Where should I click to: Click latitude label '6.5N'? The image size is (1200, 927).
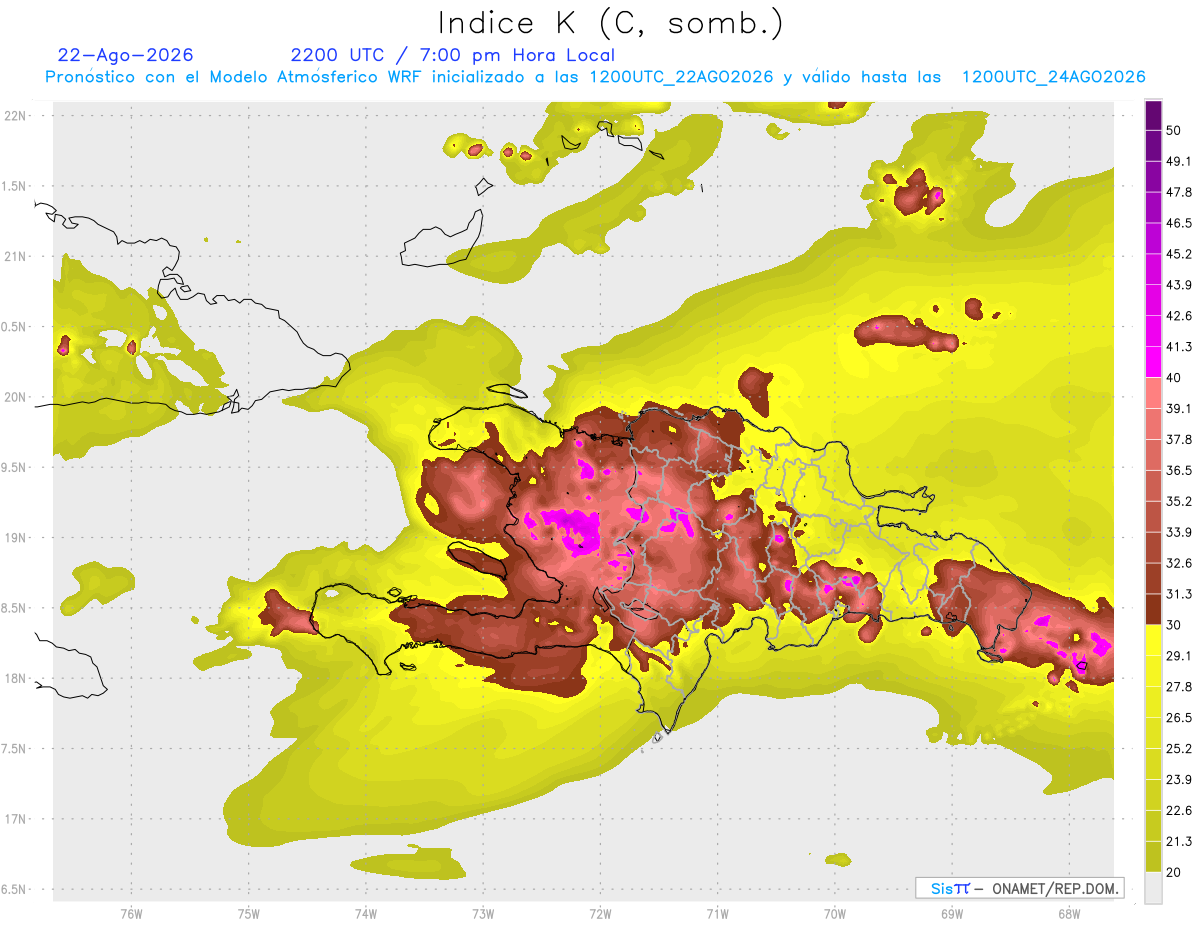tap(15, 889)
